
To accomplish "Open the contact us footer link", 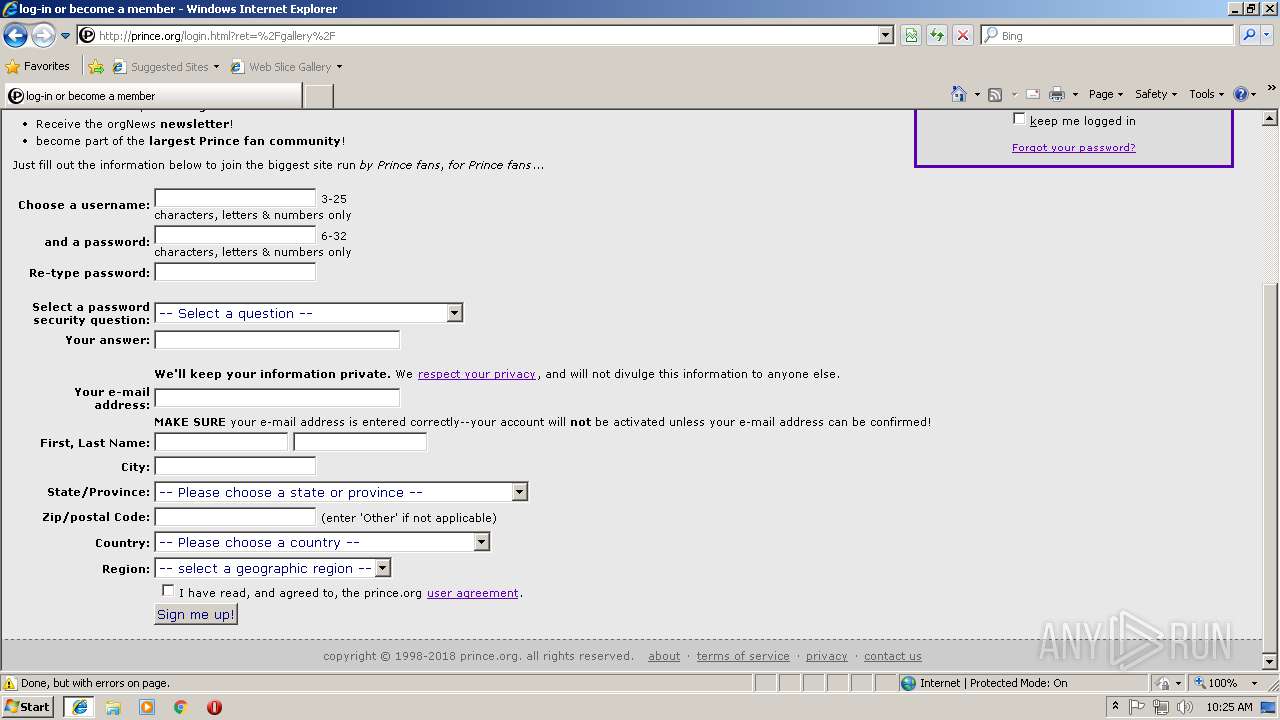I will click(x=893, y=656).
